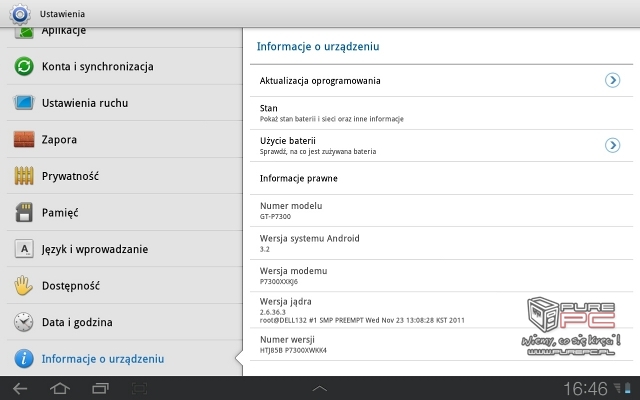Open the Stan battery and network info

(441, 113)
